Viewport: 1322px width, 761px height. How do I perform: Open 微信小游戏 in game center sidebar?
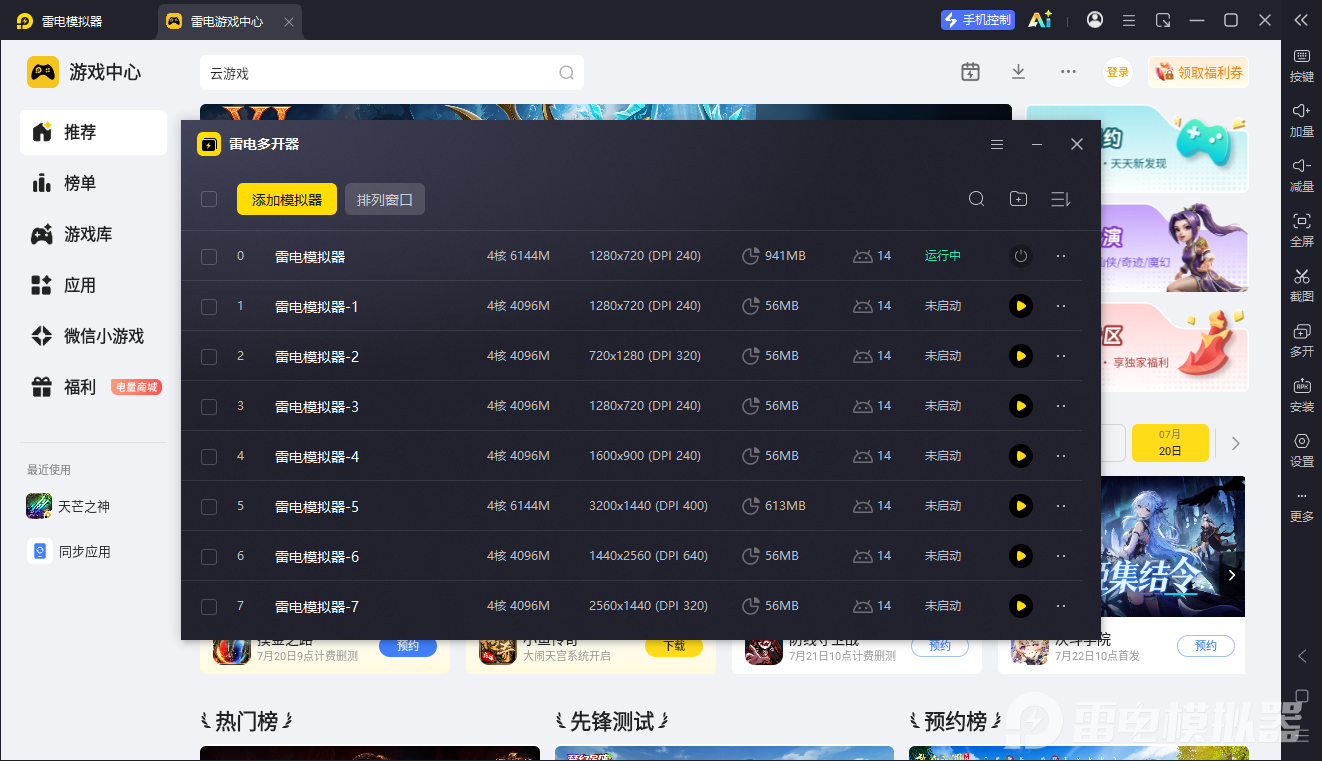[x=93, y=336]
